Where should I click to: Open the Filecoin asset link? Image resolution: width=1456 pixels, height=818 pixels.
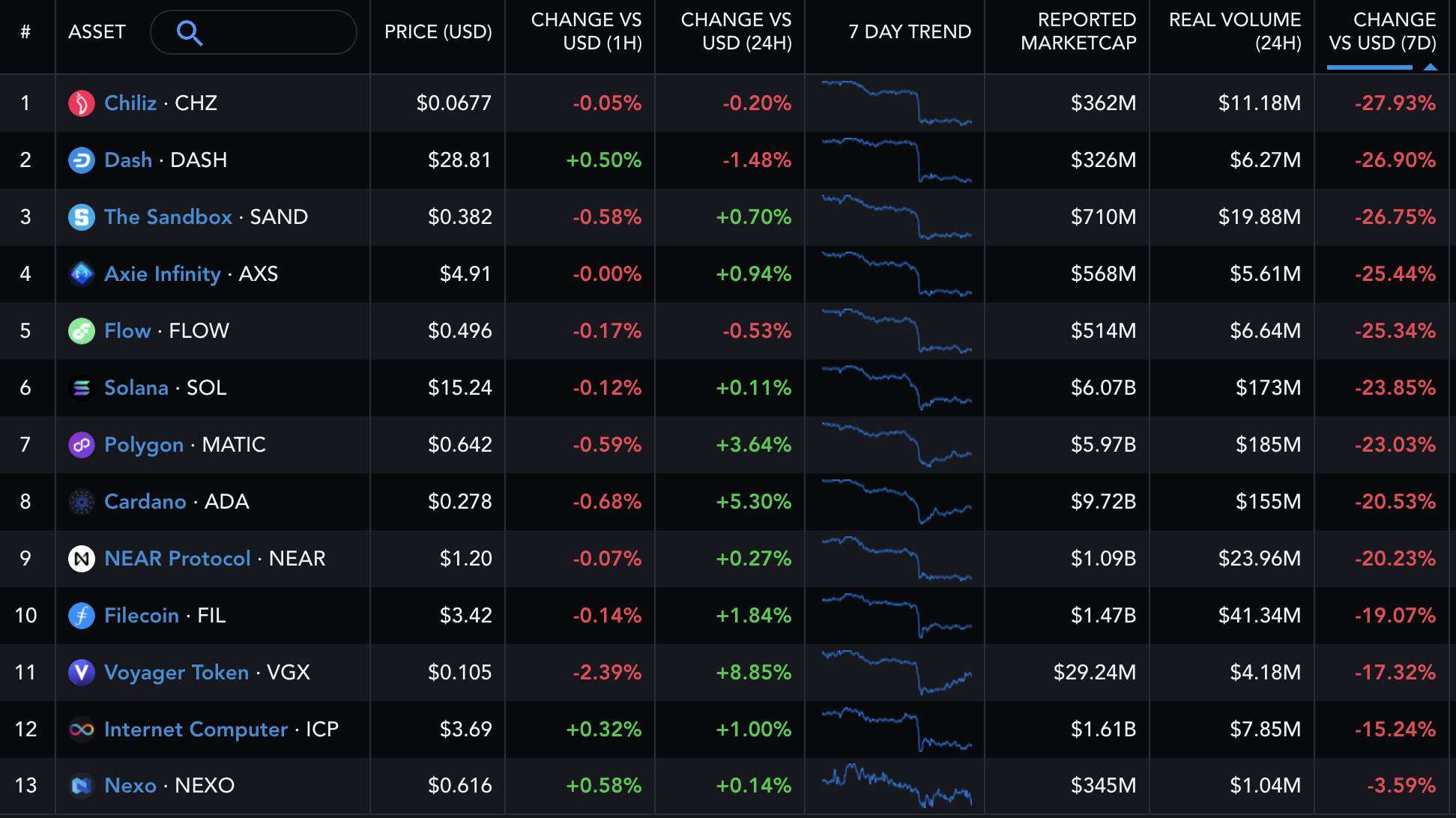click(x=142, y=616)
